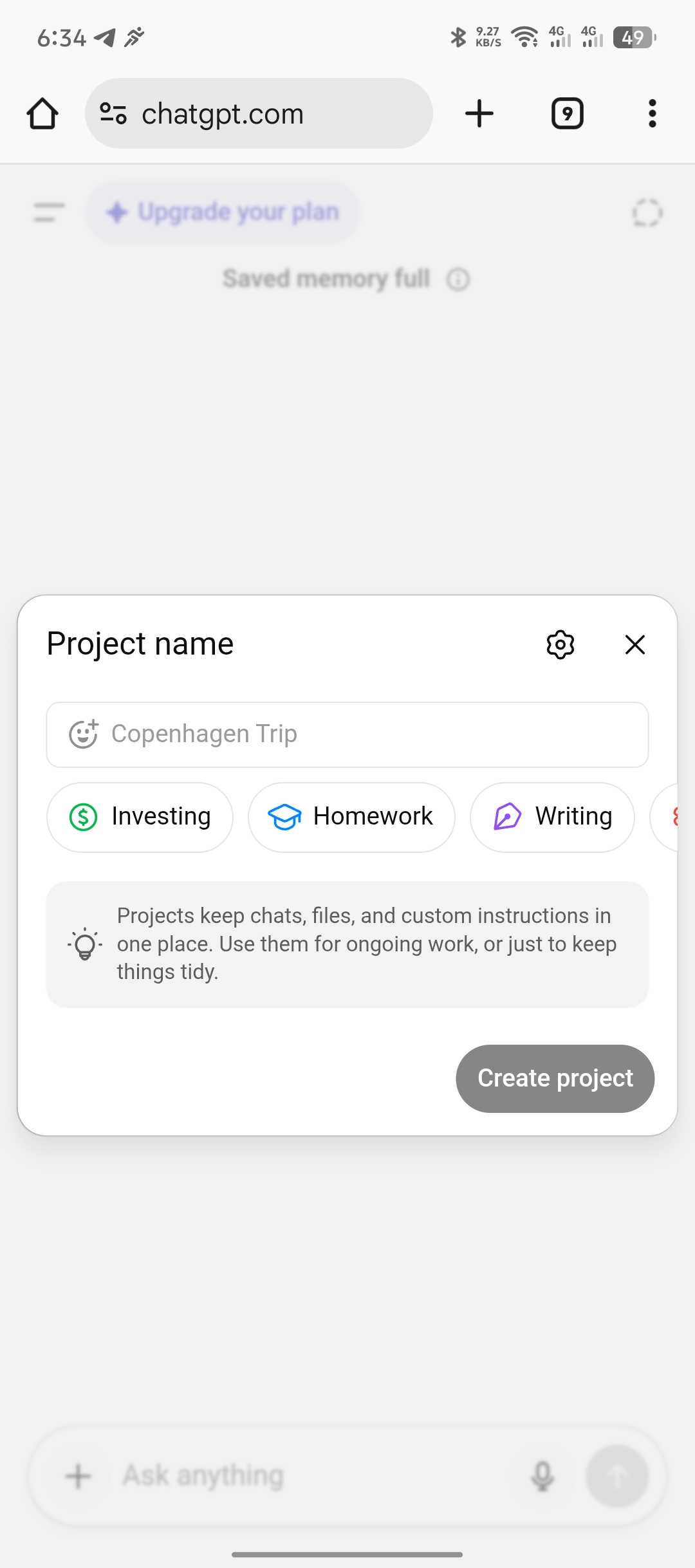This screenshot has width=695, height=1568.
Task: Choose the Homework project suggestion
Action: point(351,817)
